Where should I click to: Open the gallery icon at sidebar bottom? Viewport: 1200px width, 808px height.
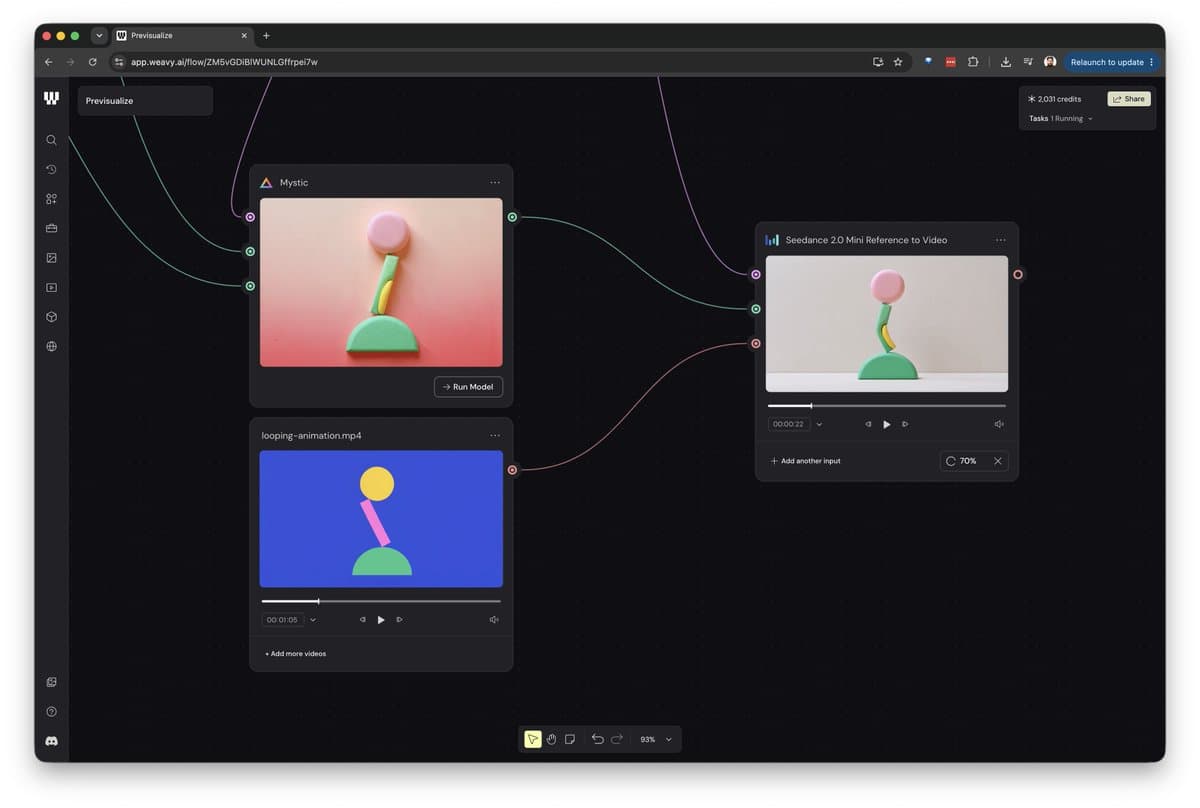point(51,682)
